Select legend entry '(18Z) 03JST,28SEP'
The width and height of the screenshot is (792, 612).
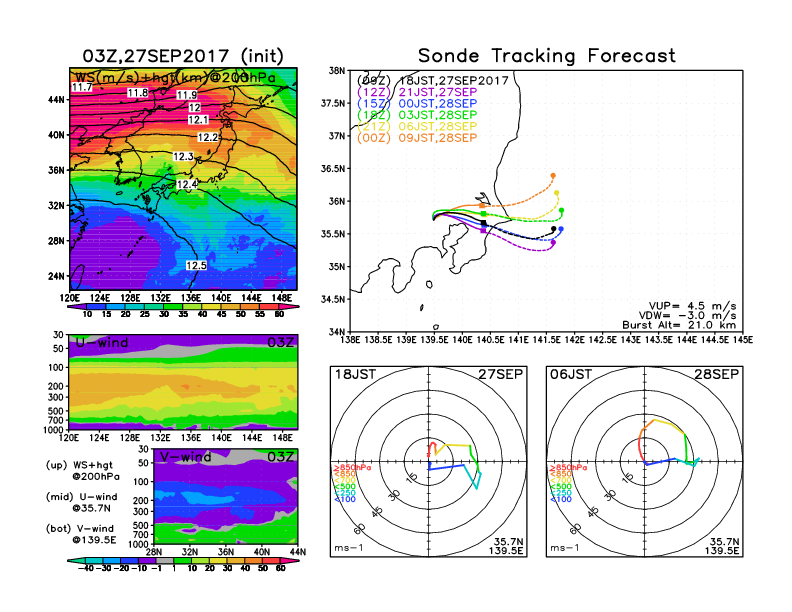click(x=417, y=115)
